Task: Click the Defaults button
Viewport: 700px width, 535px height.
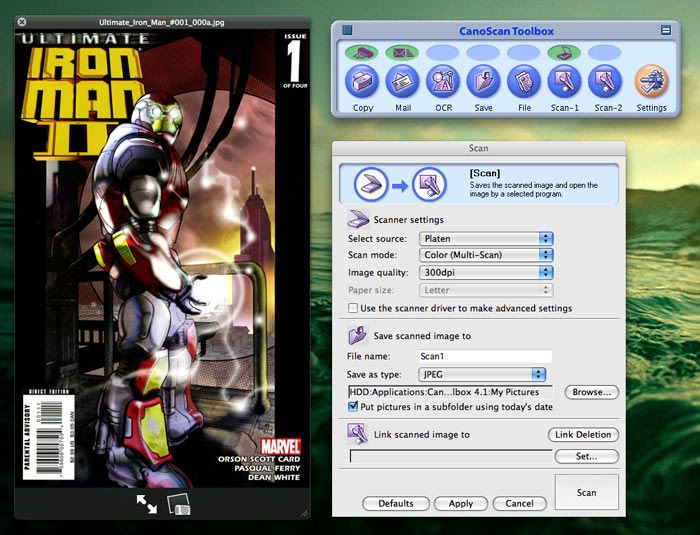Action: point(396,503)
